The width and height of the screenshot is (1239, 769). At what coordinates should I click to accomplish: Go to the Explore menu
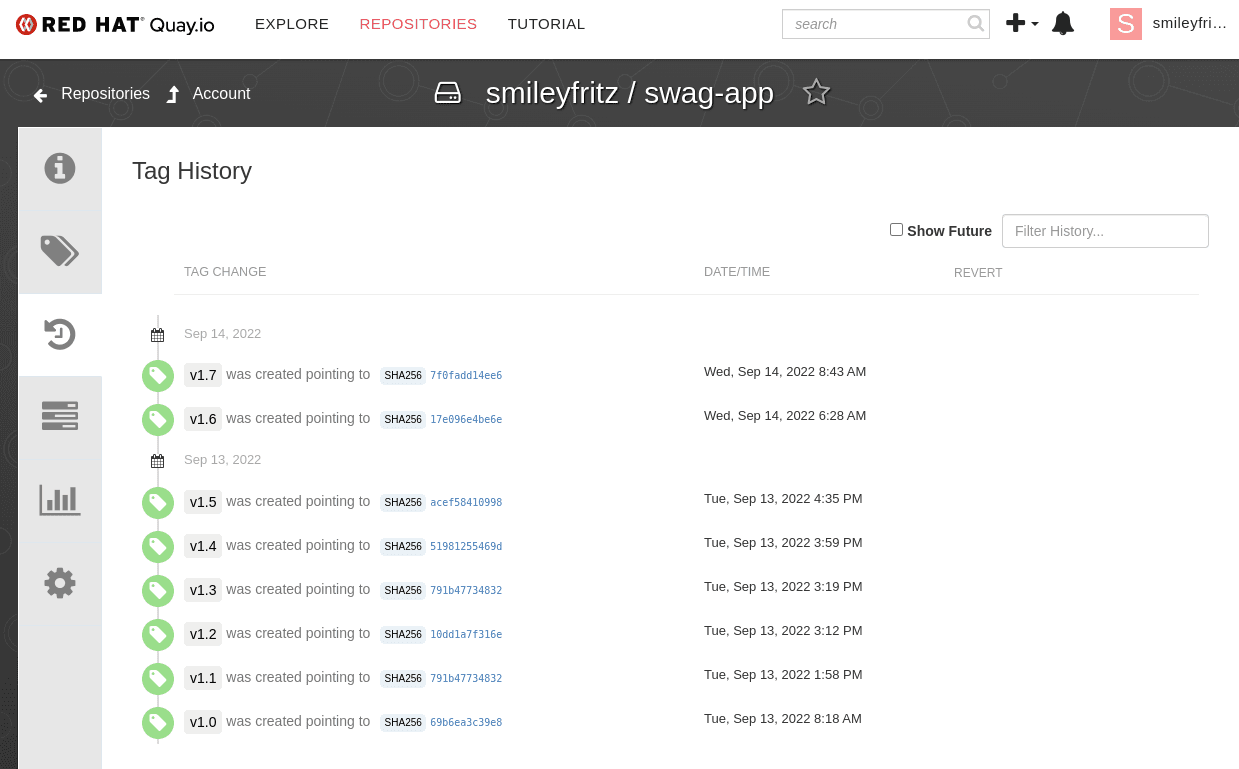(292, 24)
